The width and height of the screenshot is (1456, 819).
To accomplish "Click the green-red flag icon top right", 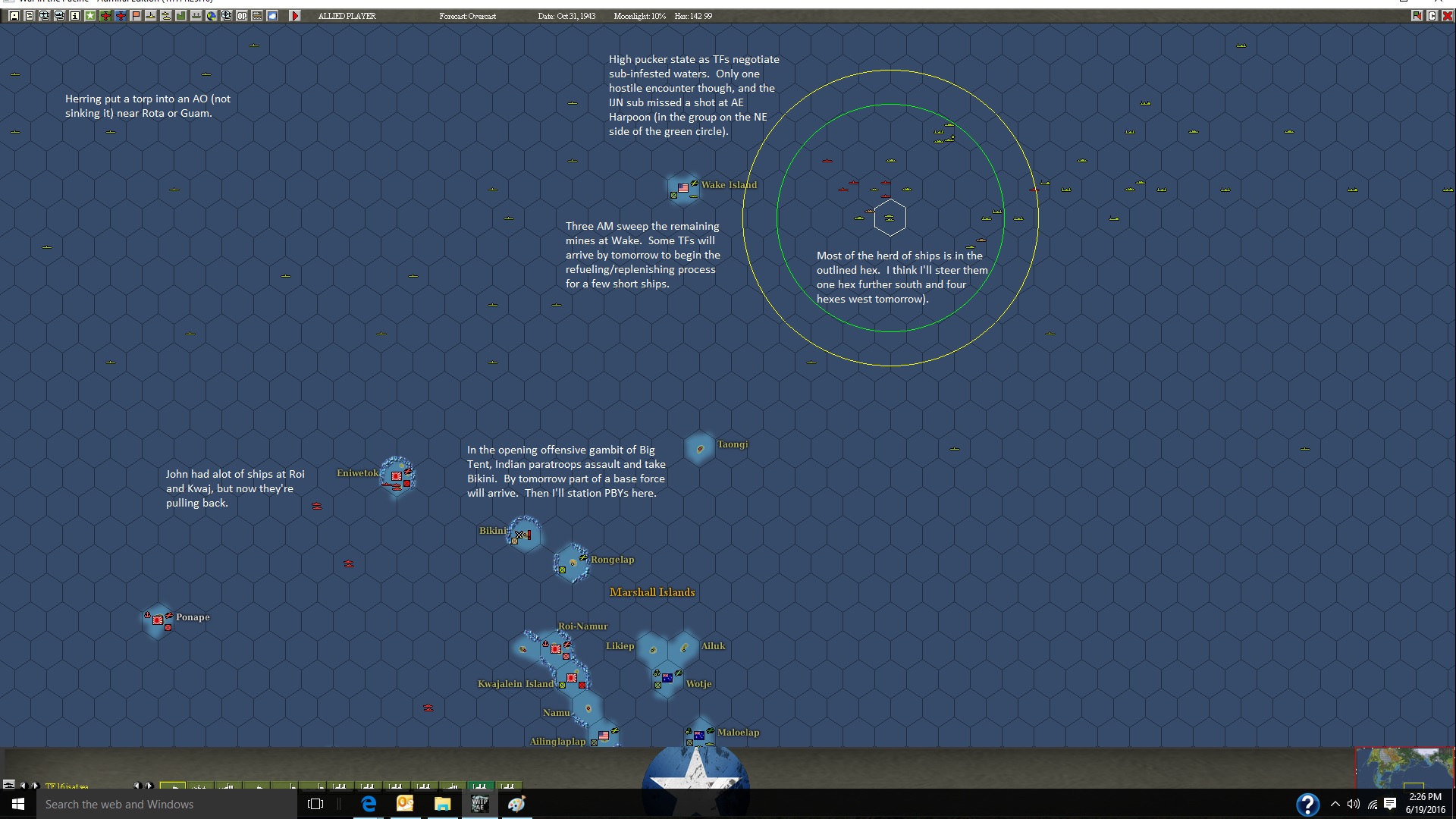I will (1417, 16).
